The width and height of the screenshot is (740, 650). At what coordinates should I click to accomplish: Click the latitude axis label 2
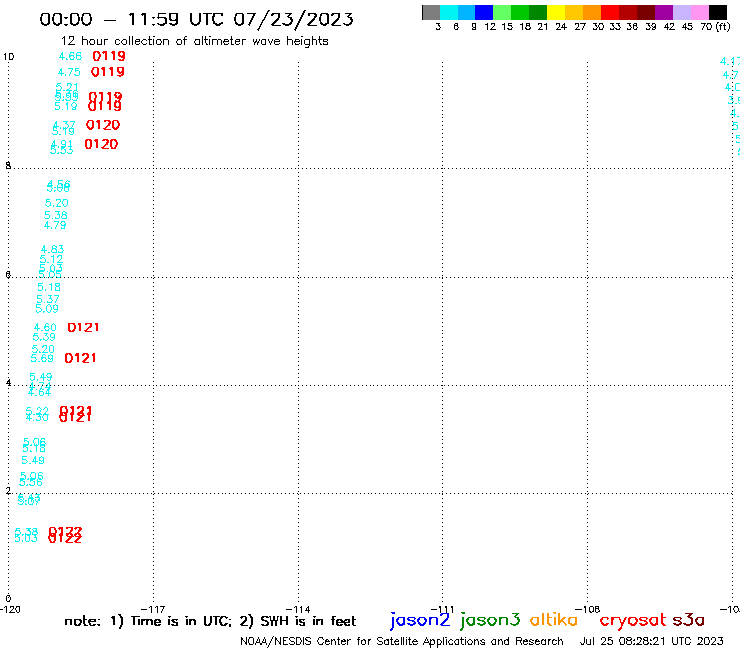(8, 491)
